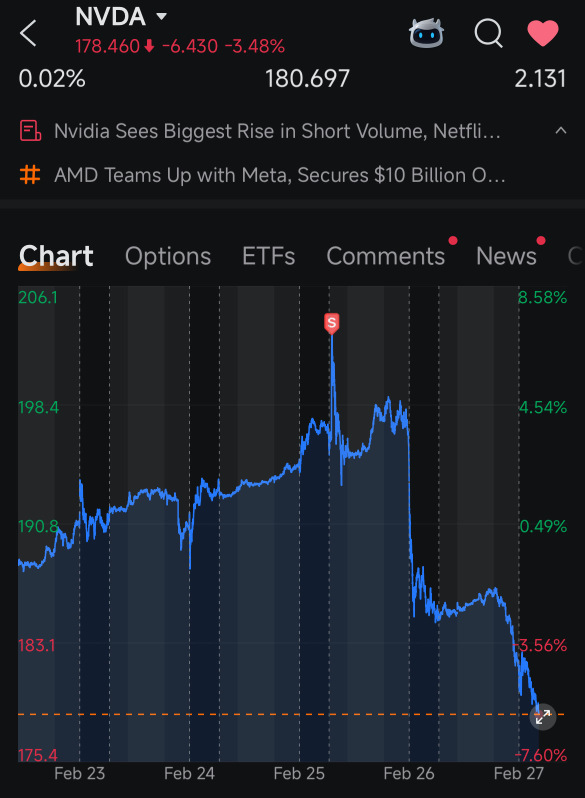Open the Comments tab

385,256
